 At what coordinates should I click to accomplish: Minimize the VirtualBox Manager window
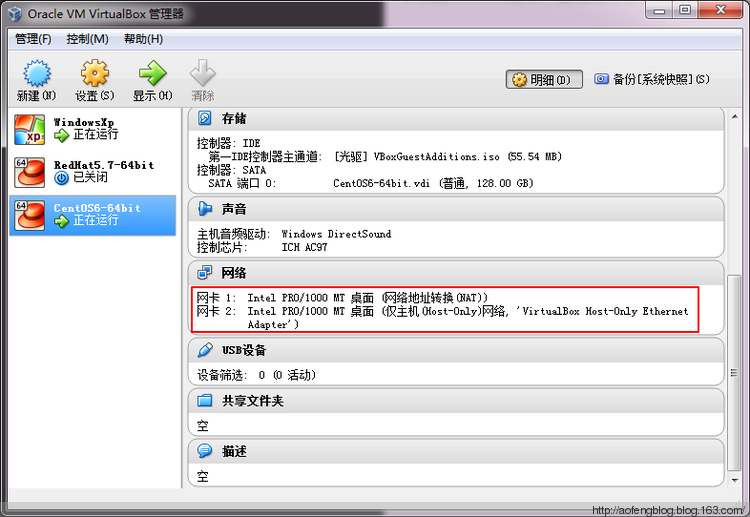coord(659,10)
